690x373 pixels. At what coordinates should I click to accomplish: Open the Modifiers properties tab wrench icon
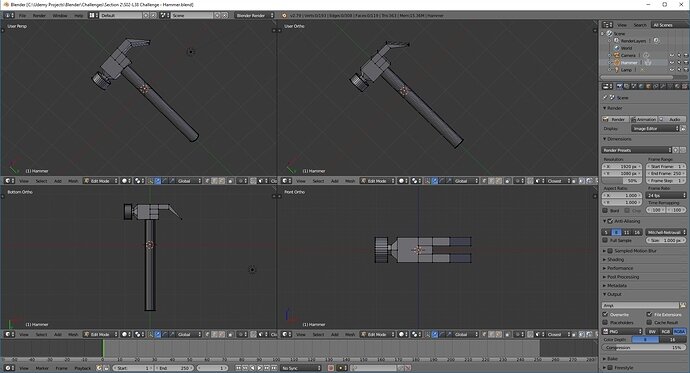(x=663, y=86)
